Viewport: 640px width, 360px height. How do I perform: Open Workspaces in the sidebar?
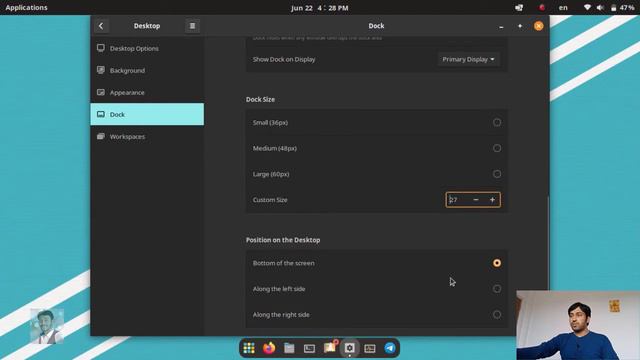point(147,136)
